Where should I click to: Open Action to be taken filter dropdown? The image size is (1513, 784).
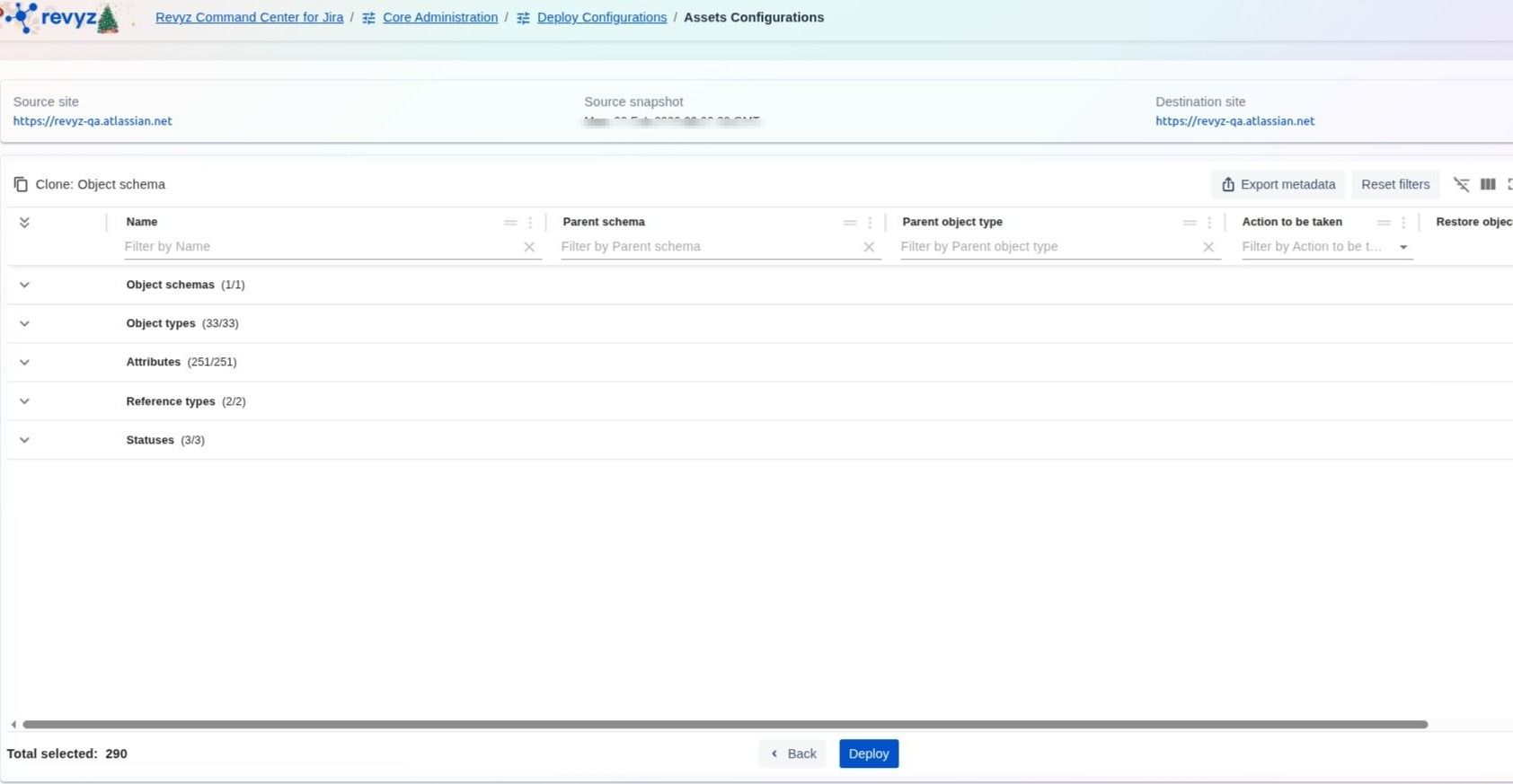pos(1403,247)
